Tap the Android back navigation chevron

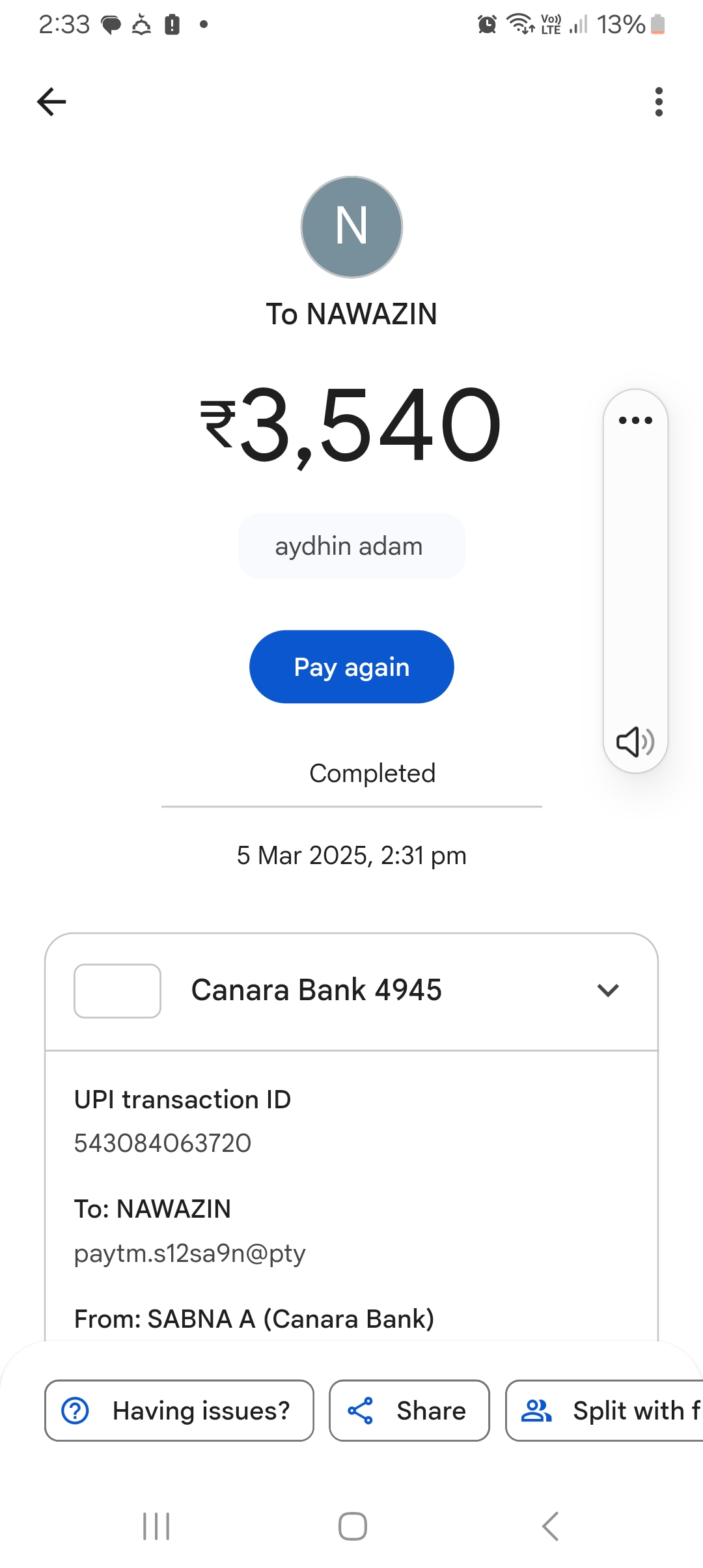(550, 1526)
